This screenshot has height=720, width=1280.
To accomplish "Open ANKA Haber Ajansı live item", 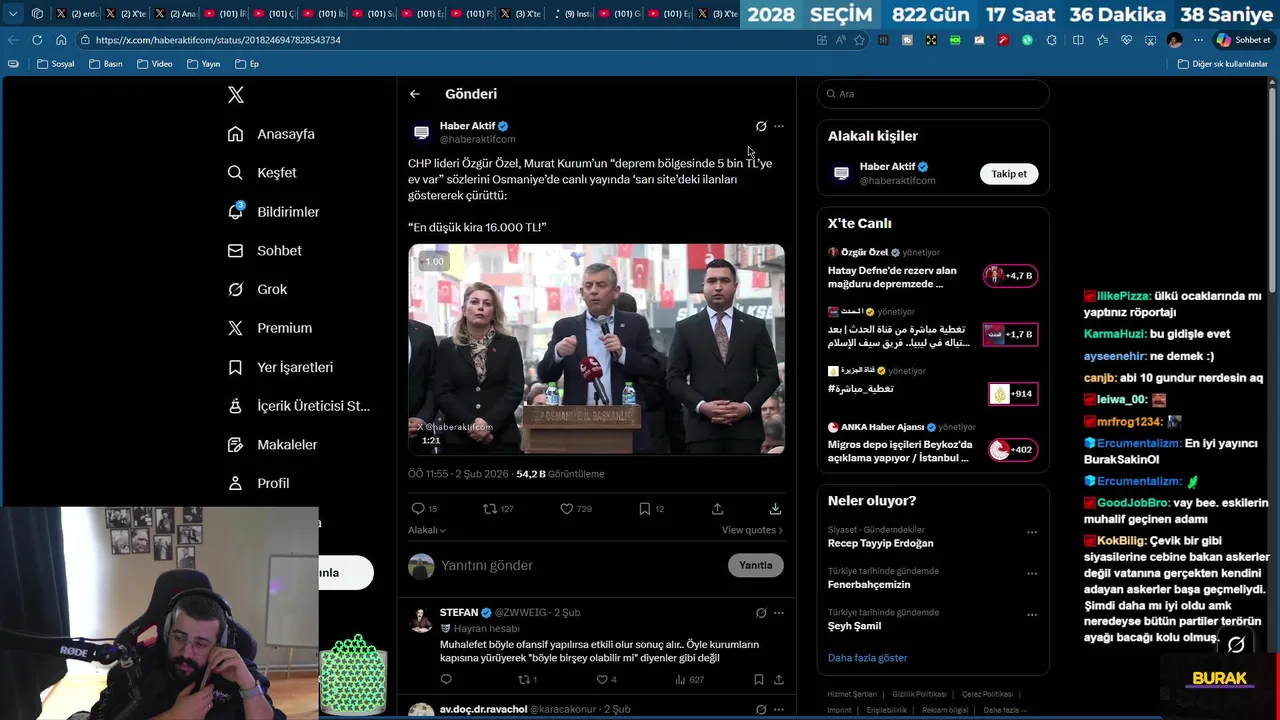I will pyautogui.click(x=932, y=443).
